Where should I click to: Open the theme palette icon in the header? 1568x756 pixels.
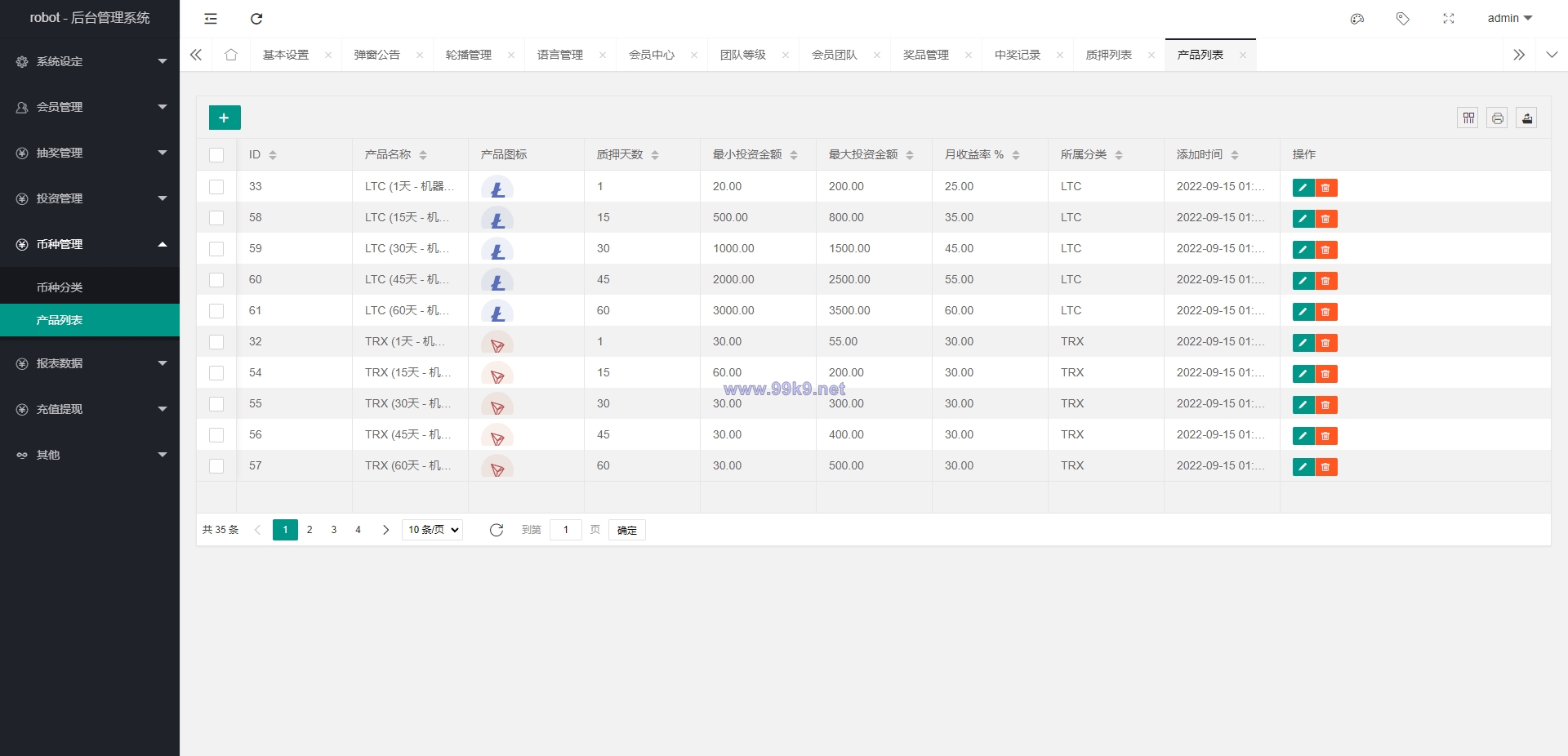click(x=1357, y=19)
